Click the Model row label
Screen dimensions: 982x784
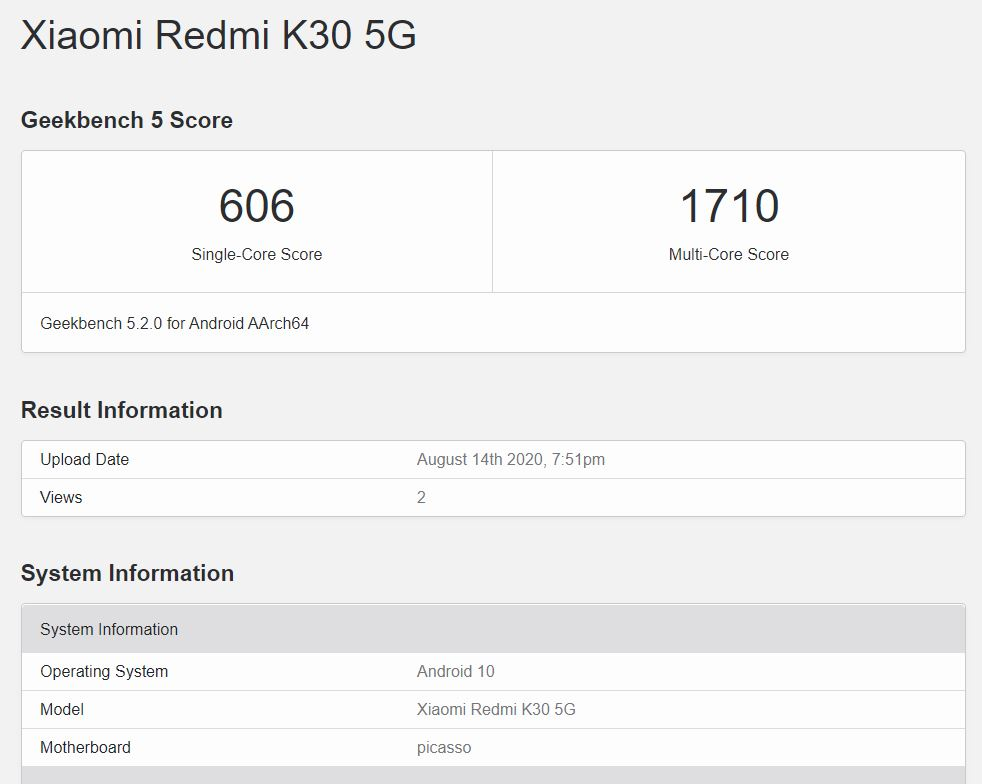[62, 709]
